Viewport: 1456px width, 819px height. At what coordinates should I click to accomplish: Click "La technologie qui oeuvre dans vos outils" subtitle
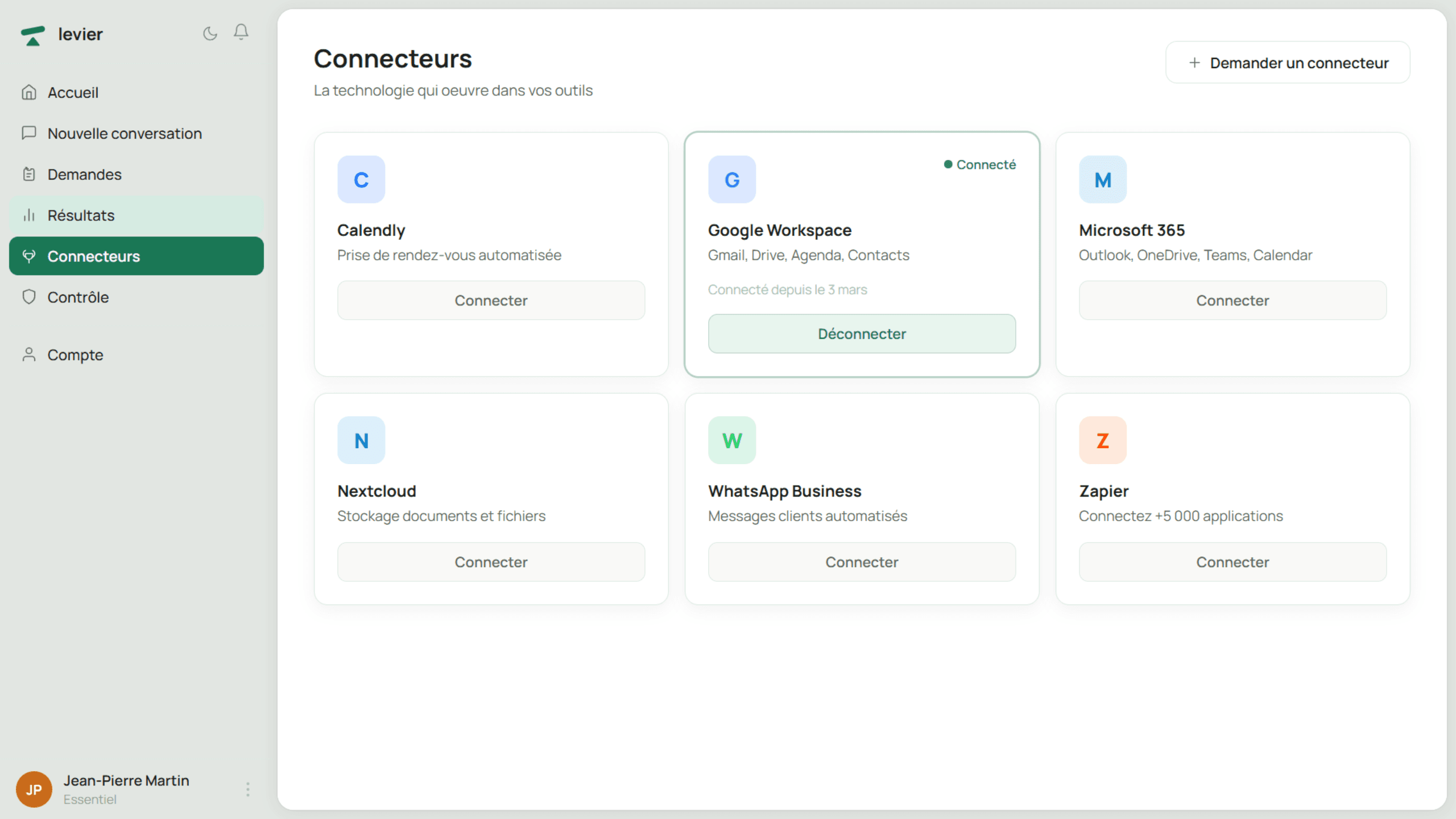pyautogui.click(x=453, y=90)
